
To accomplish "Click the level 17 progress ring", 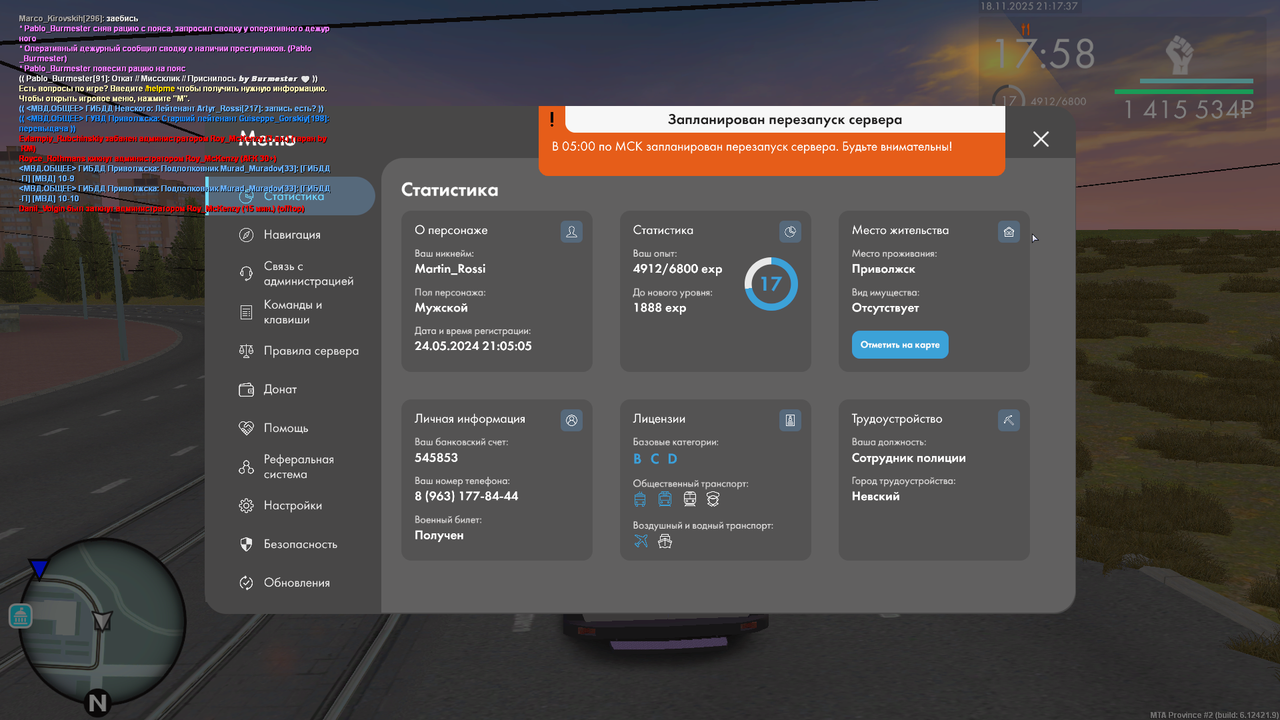I will coord(771,284).
